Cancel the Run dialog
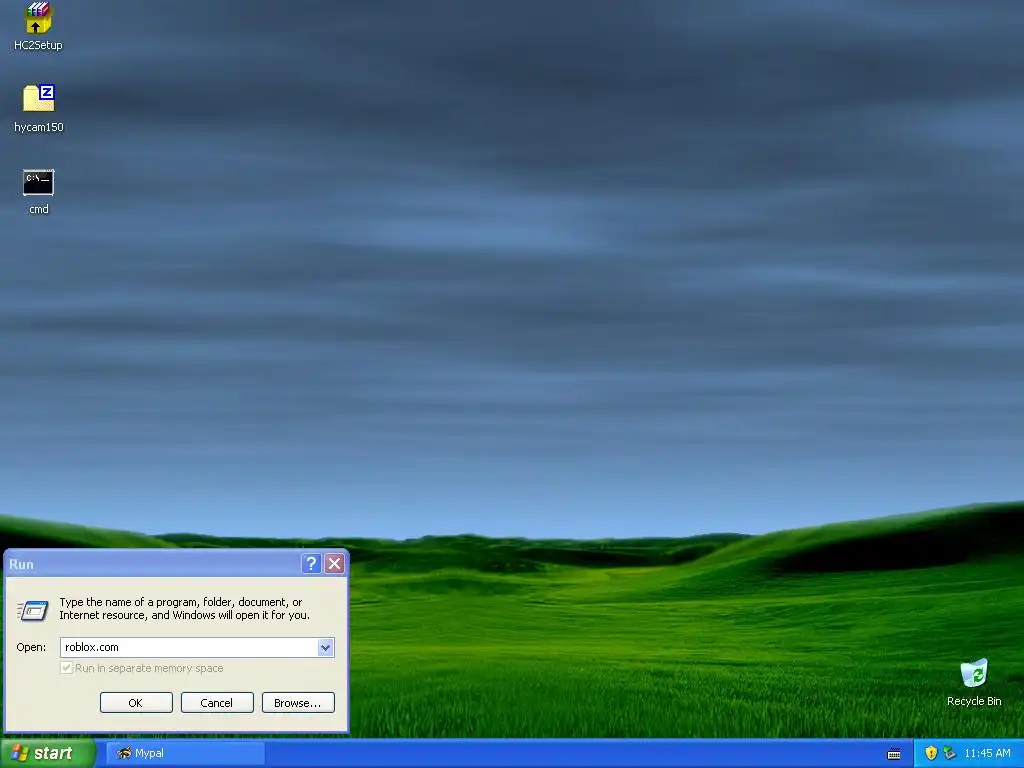The height and width of the screenshot is (768, 1024). point(217,703)
